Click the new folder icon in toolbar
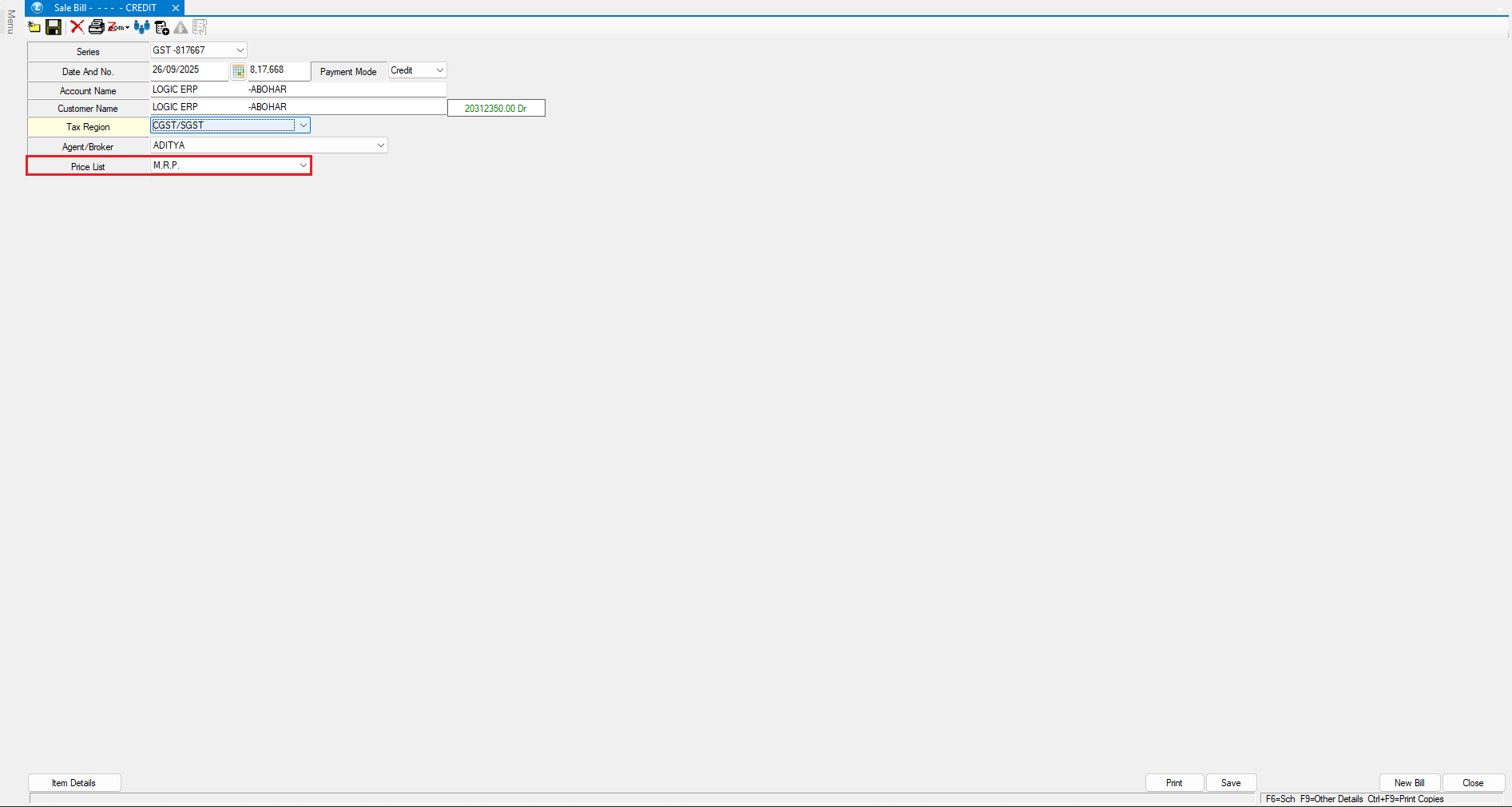1512x807 pixels. [x=34, y=27]
